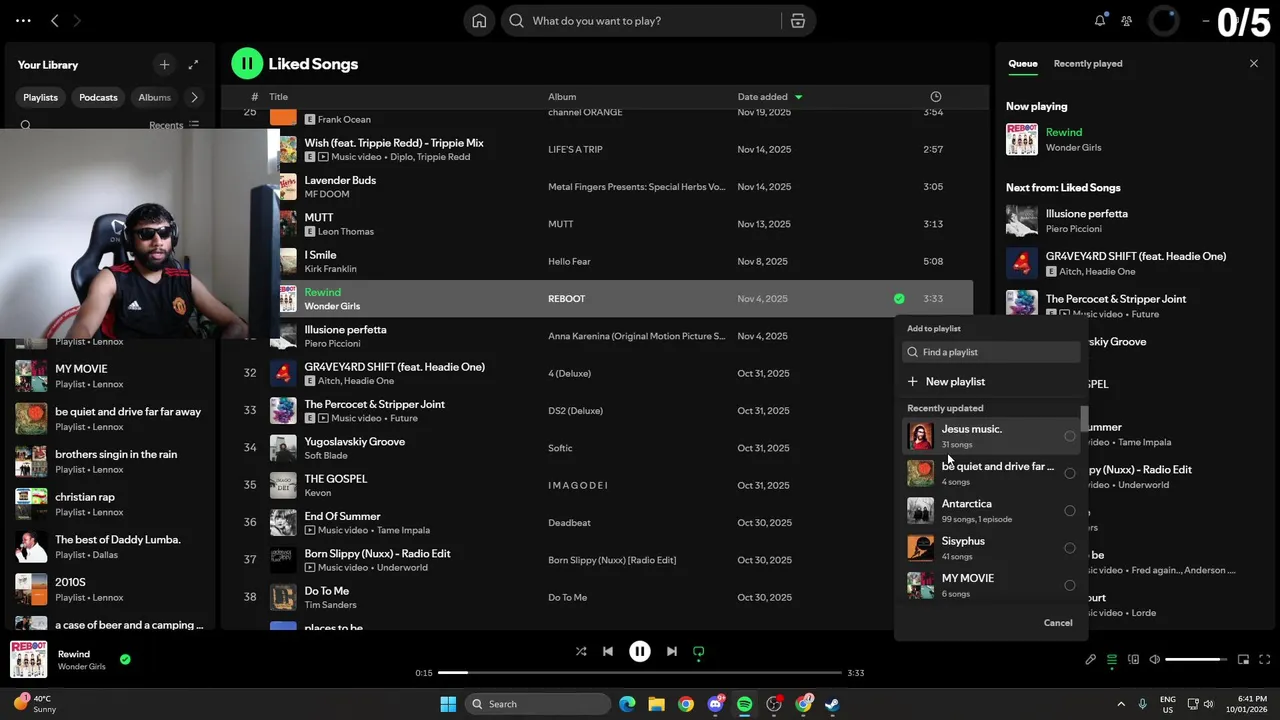
Task: Open the Recents sort dropdown in library
Action: point(174,125)
